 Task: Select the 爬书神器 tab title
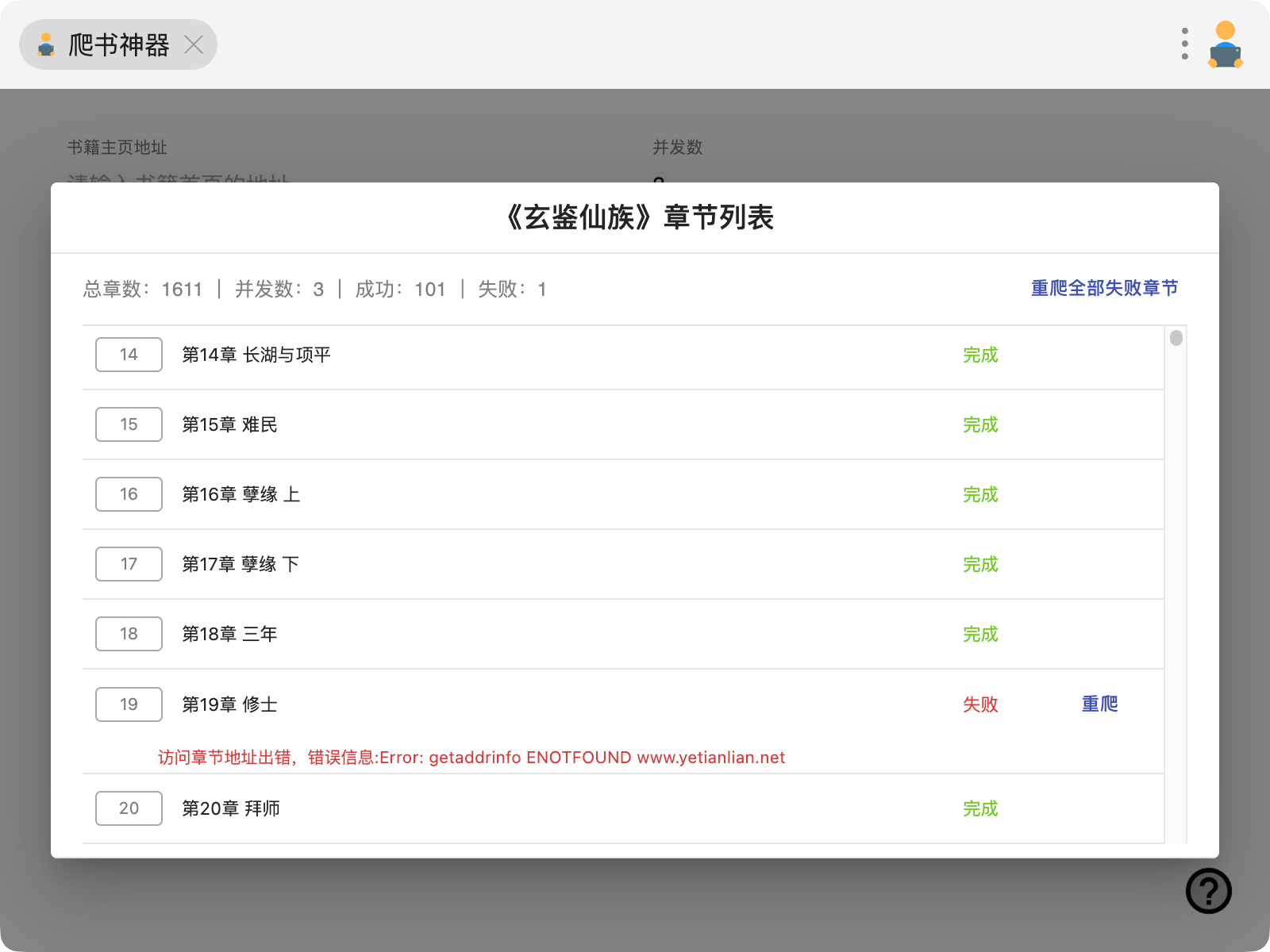(x=119, y=44)
